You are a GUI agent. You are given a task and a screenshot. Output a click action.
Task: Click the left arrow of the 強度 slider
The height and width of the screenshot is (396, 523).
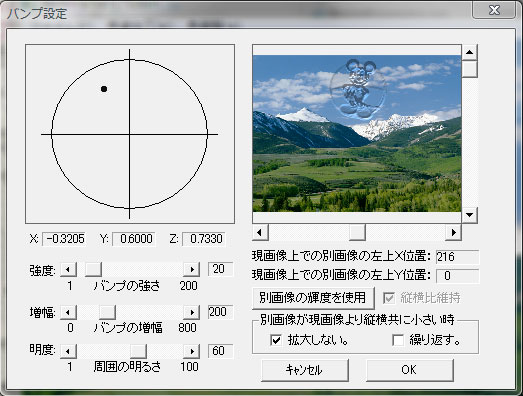click(68, 269)
